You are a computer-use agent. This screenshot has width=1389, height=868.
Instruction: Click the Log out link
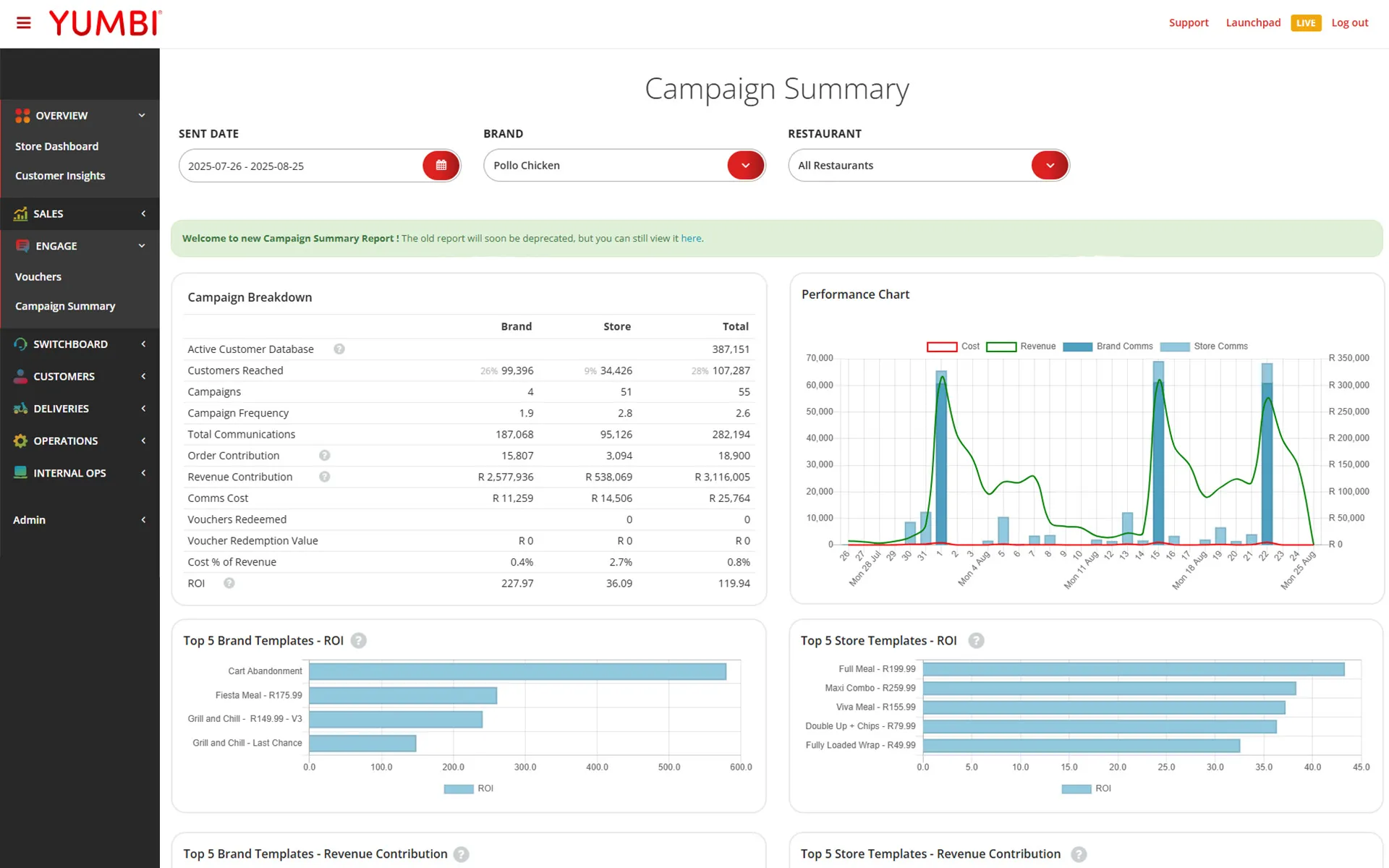pos(1350,22)
